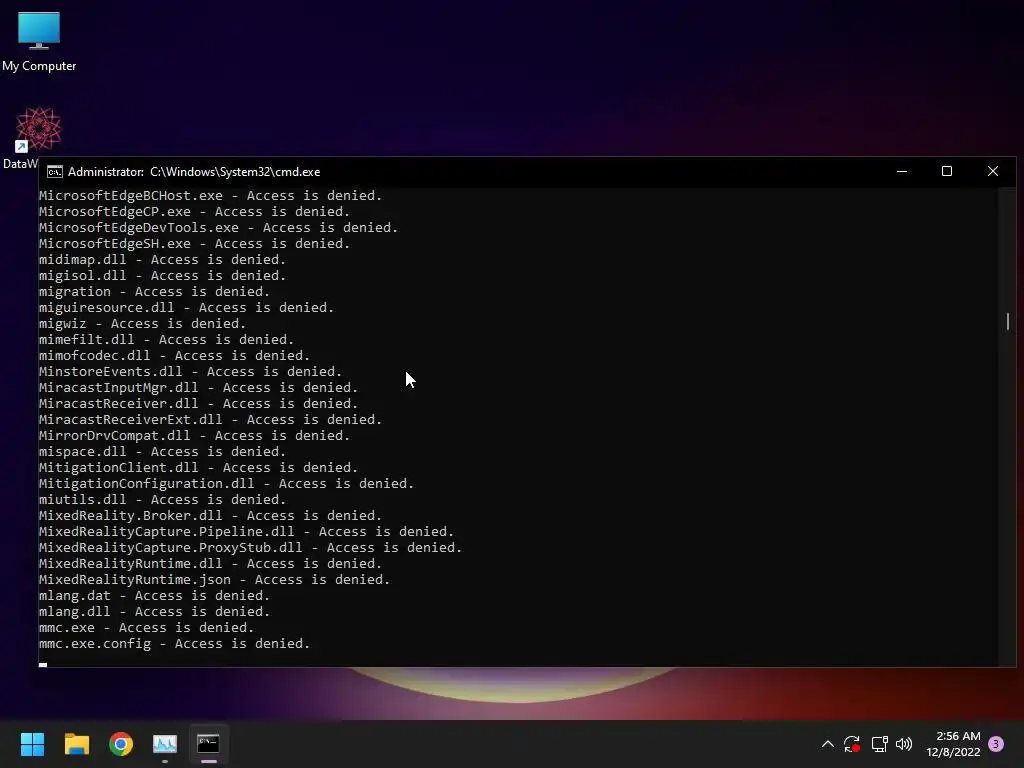This screenshot has width=1024, height=768.
Task: Click the line mispace.dll - Access is denied.
Action: tap(163, 451)
